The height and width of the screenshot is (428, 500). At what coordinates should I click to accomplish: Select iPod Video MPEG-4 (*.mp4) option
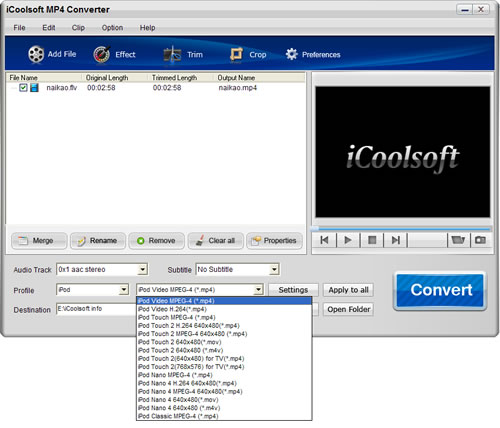click(x=224, y=301)
